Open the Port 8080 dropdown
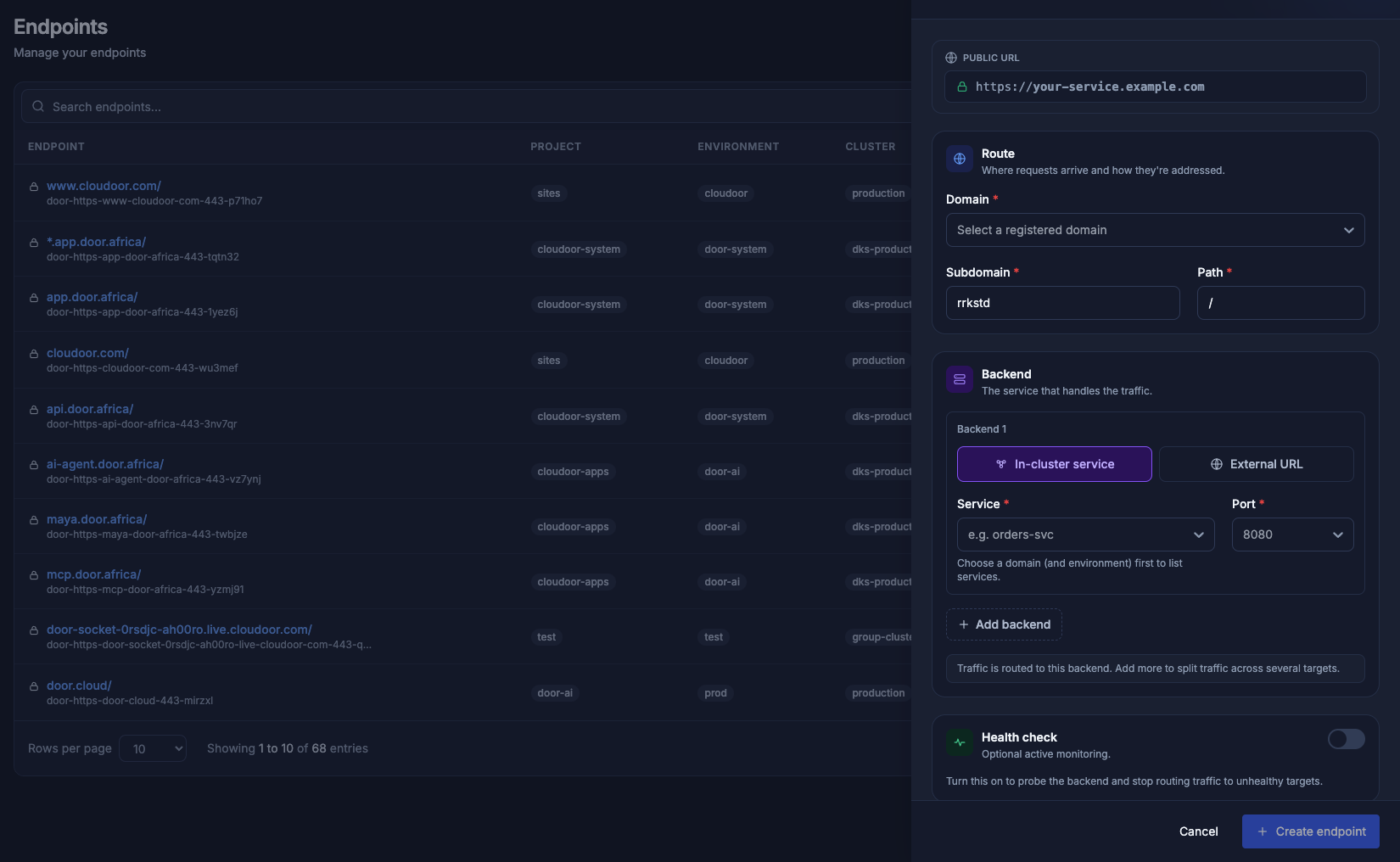 (x=1293, y=535)
